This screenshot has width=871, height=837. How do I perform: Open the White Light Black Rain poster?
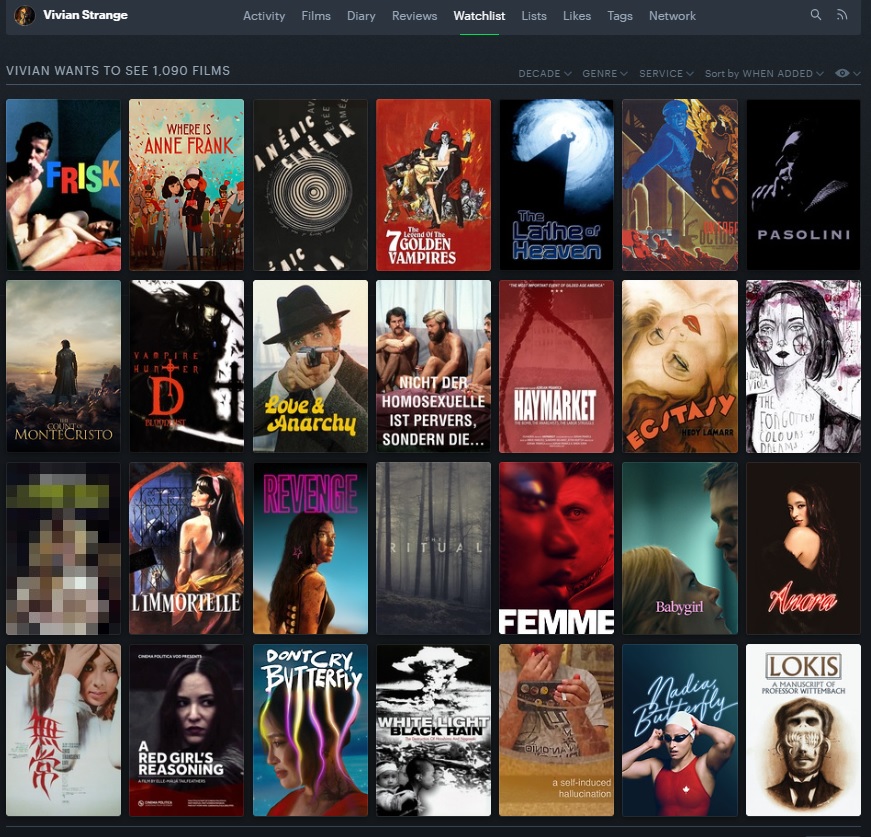point(433,730)
